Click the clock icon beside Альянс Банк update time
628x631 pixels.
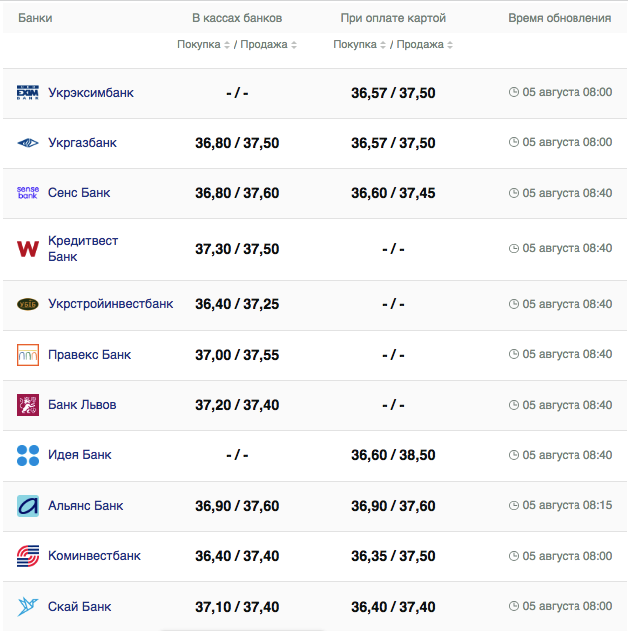[514, 506]
